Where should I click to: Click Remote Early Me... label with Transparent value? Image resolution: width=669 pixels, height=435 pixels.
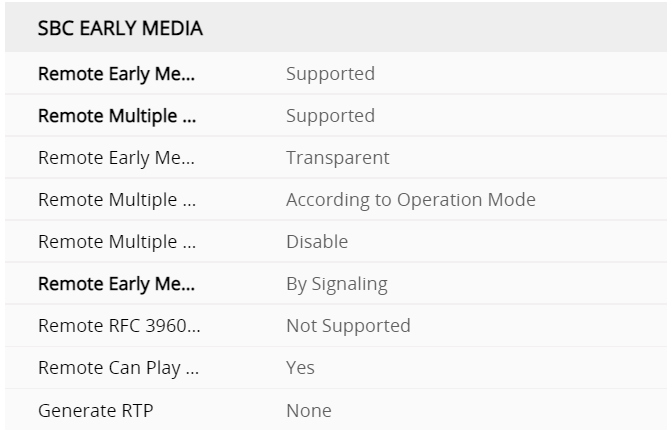[116, 158]
